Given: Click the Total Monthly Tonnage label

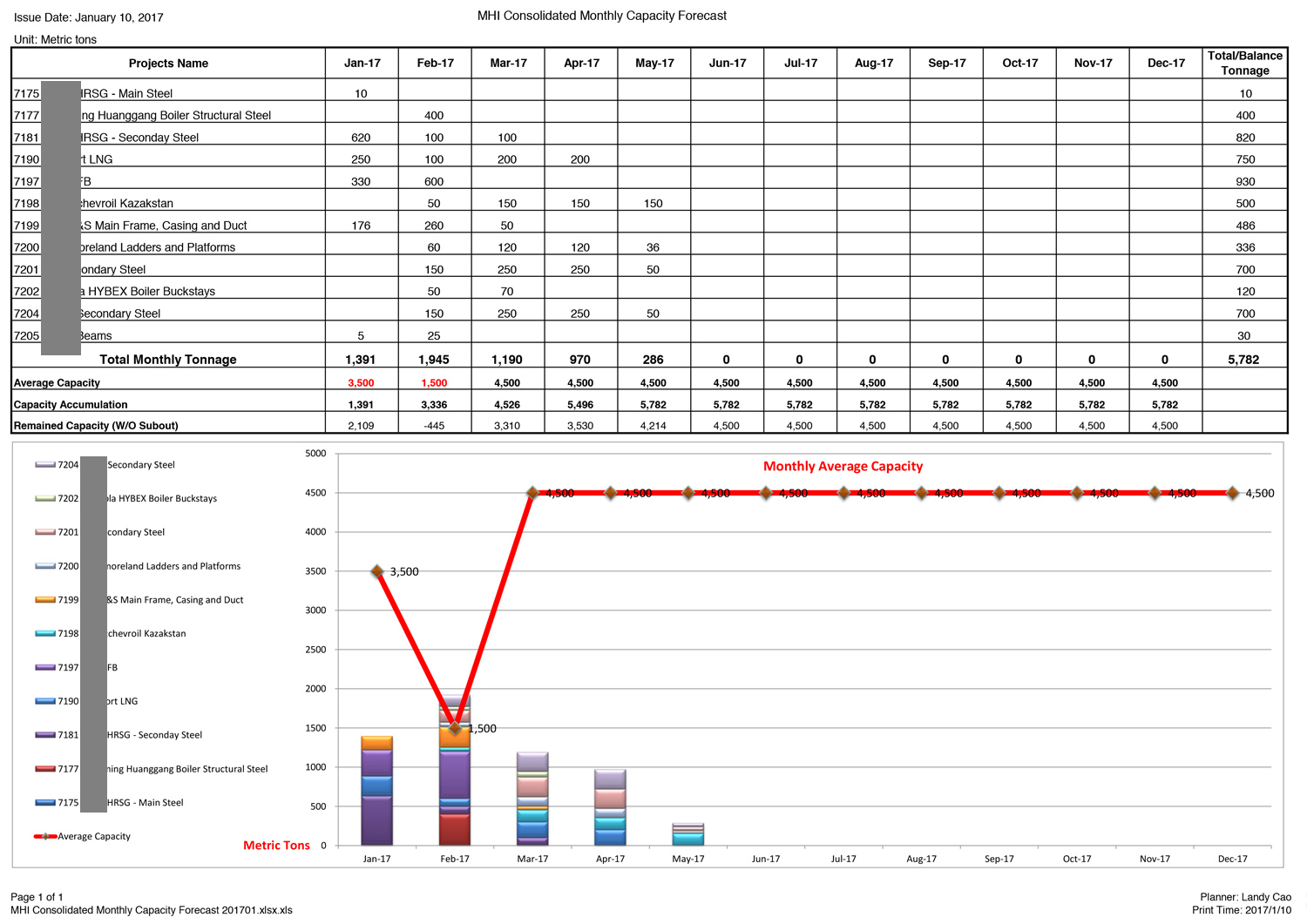Looking at the screenshot, I should (x=168, y=360).
